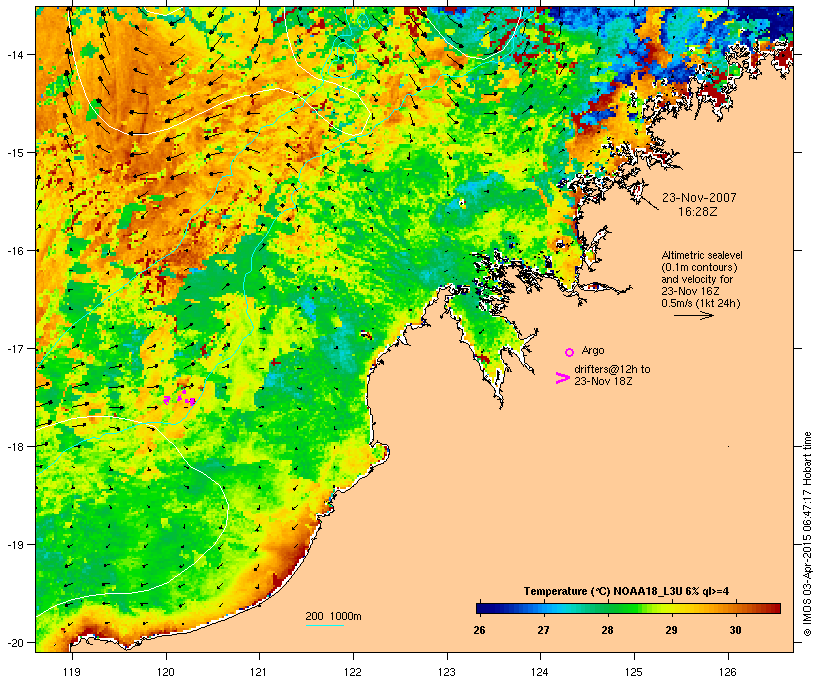This screenshot has width=820, height=680.
Task: Click the '23-Nov-2007' date label
Action: click(699, 198)
